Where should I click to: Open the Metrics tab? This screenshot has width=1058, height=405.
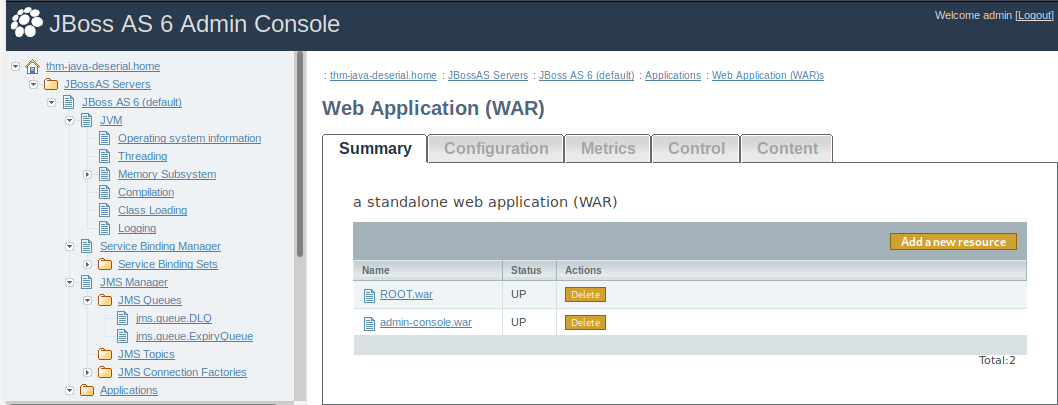coord(608,148)
